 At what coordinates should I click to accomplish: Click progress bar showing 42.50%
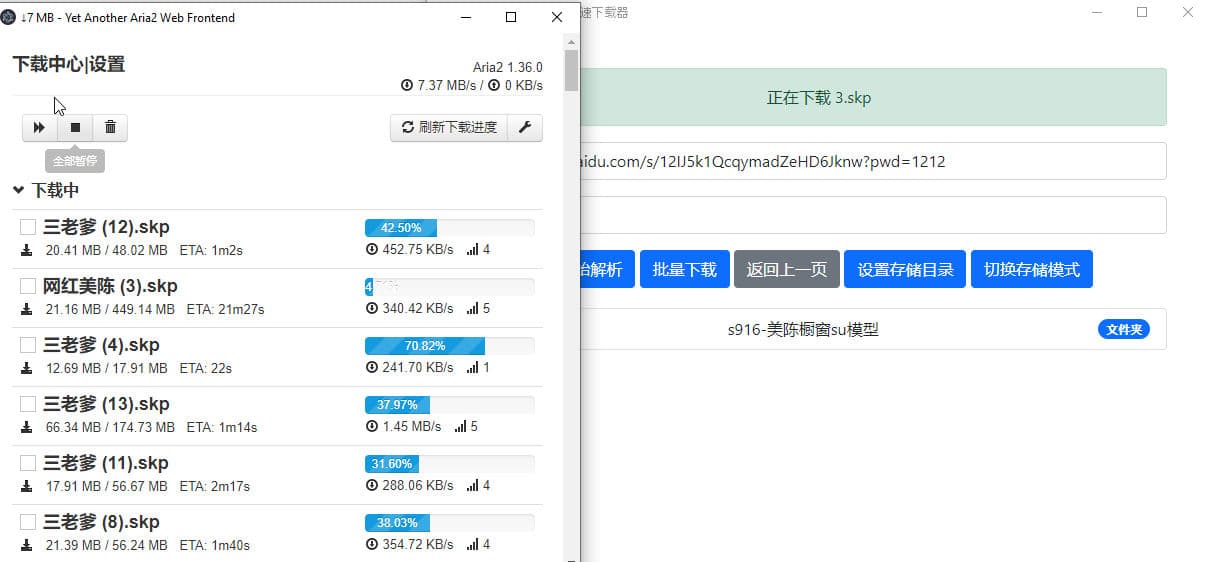click(449, 228)
